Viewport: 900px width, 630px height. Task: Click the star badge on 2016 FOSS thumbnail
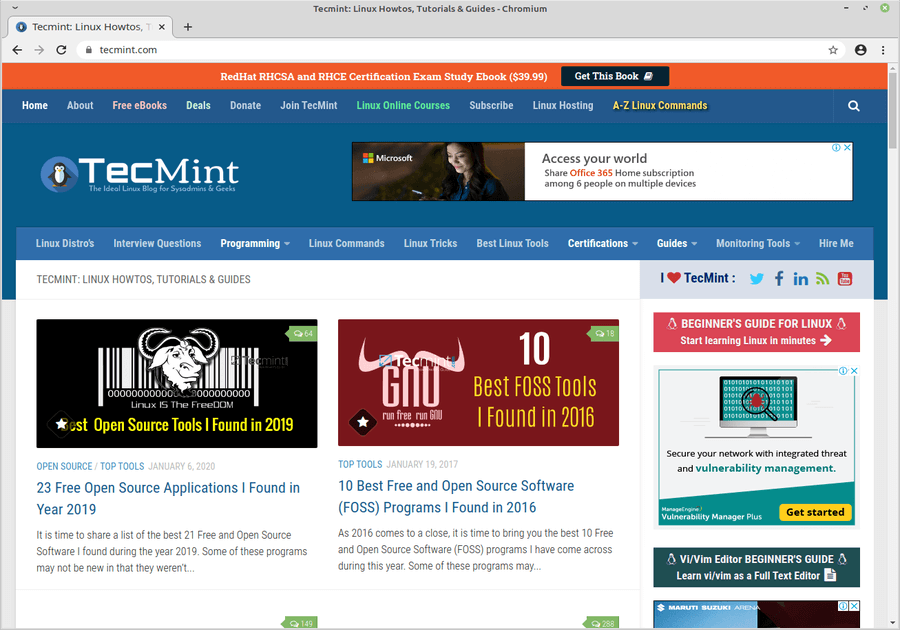(x=363, y=422)
